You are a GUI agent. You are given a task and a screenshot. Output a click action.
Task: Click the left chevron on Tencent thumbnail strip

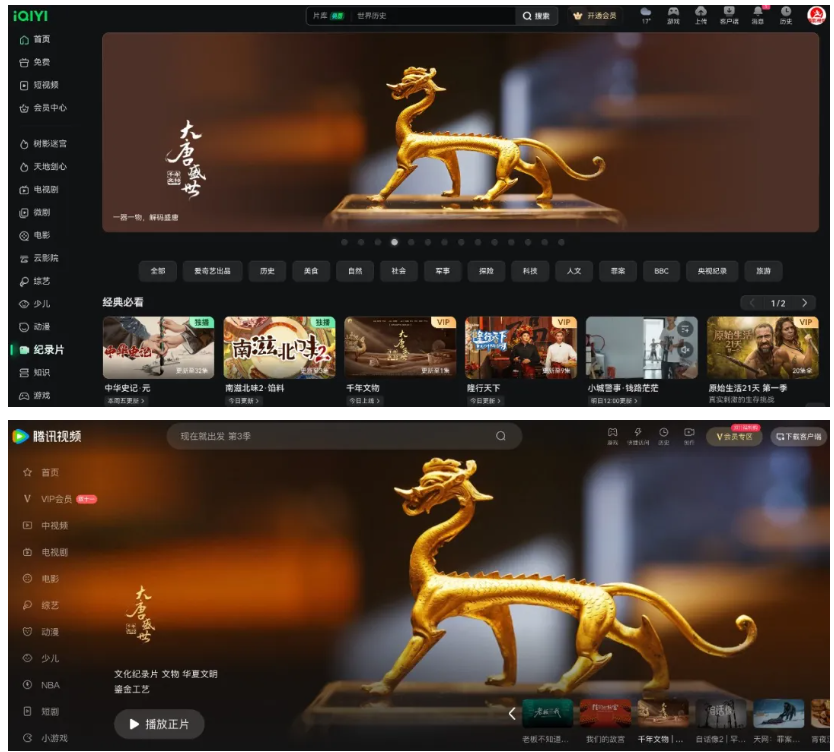coord(513,713)
